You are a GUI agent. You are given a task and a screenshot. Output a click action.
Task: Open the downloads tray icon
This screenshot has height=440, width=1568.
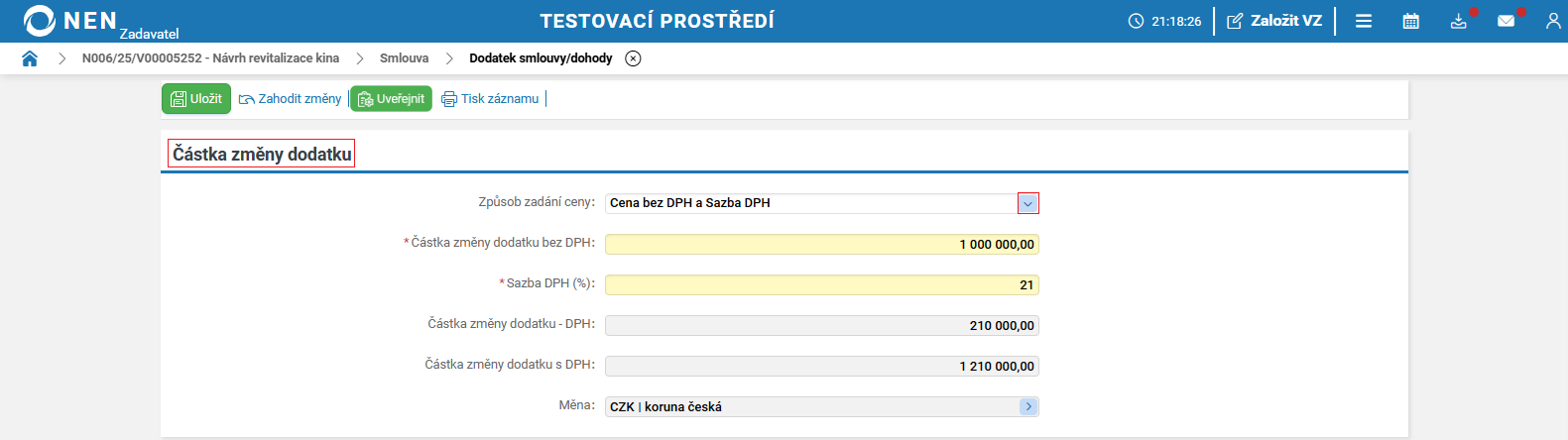1458,21
